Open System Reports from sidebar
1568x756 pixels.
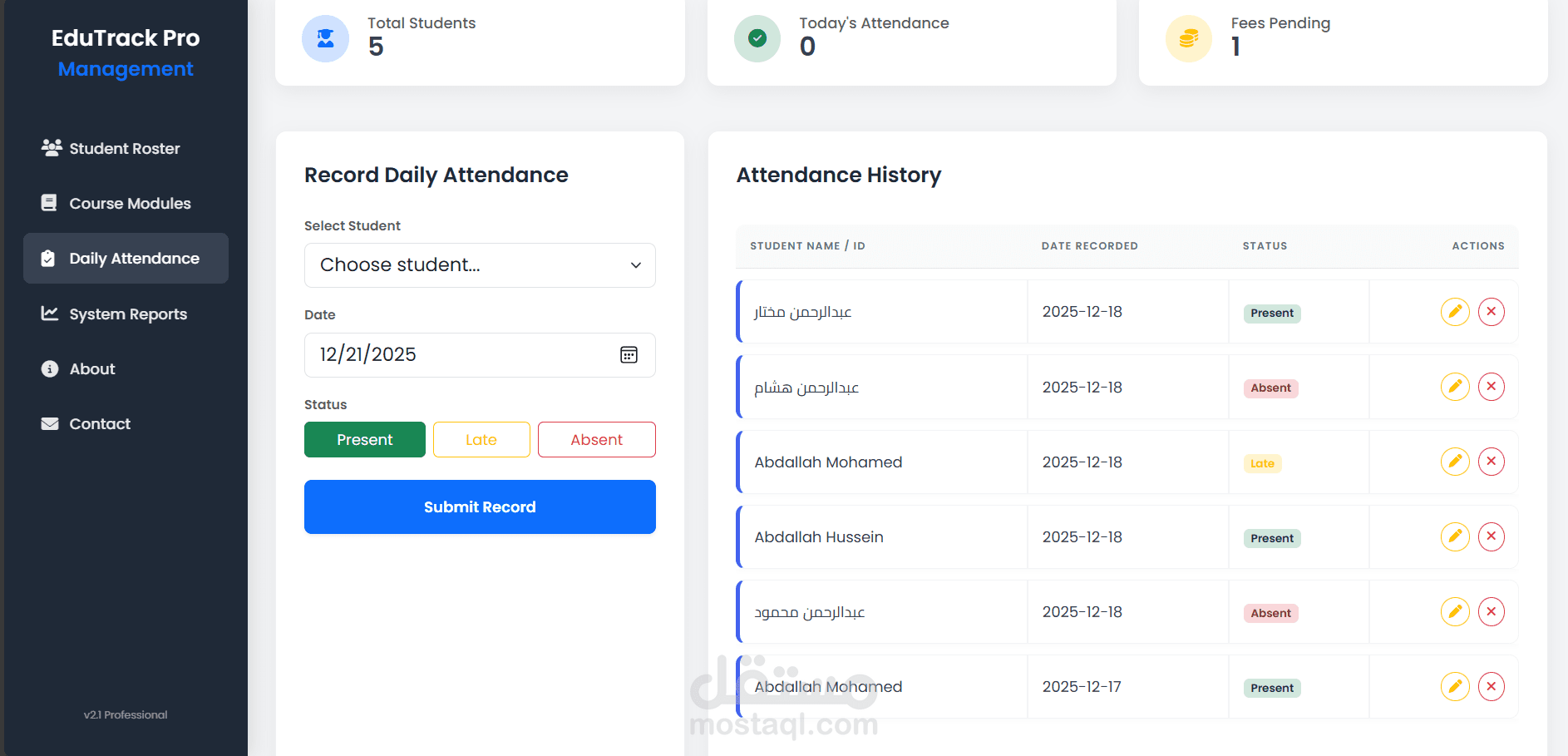click(x=128, y=314)
